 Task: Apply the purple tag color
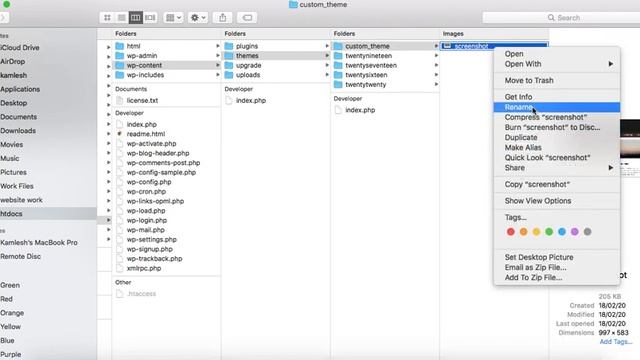575,232
